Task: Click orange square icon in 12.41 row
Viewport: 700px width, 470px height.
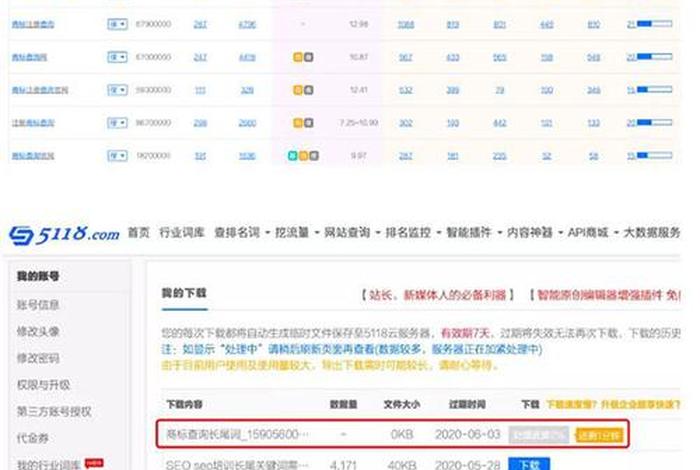Action: click(298, 90)
